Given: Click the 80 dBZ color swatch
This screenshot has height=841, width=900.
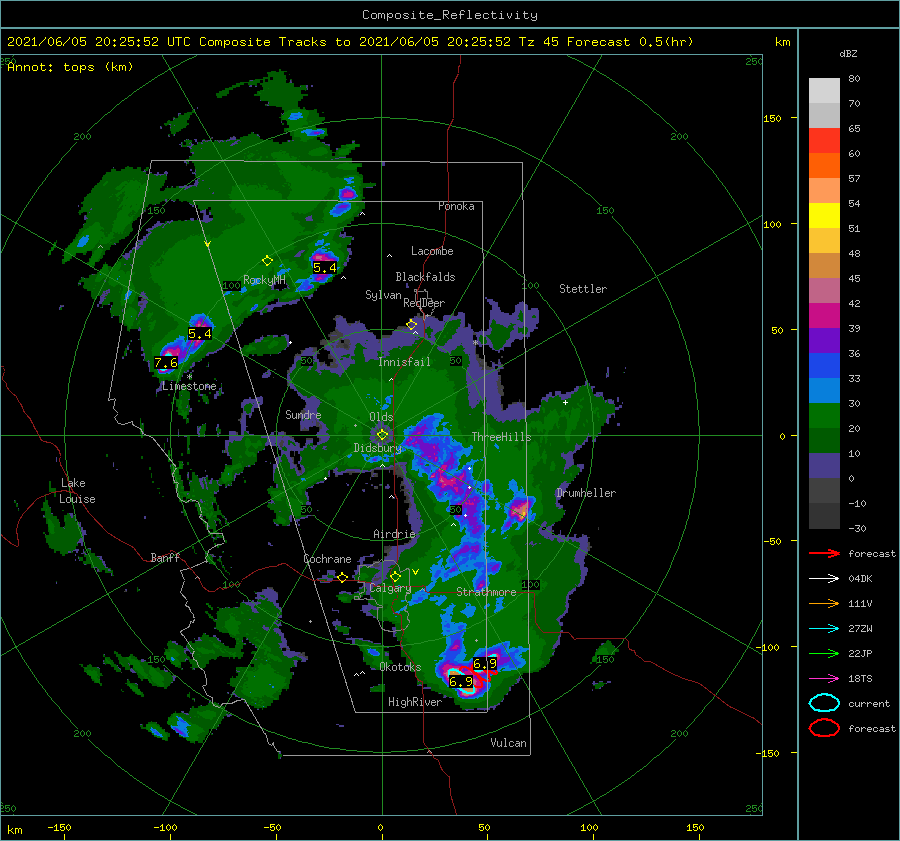Looking at the screenshot, I should click(824, 90).
